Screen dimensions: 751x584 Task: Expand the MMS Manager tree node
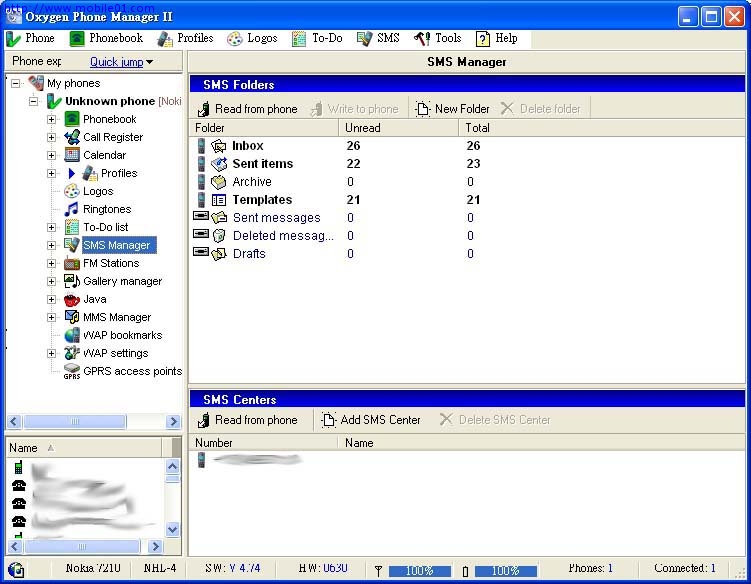(x=51, y=317)
